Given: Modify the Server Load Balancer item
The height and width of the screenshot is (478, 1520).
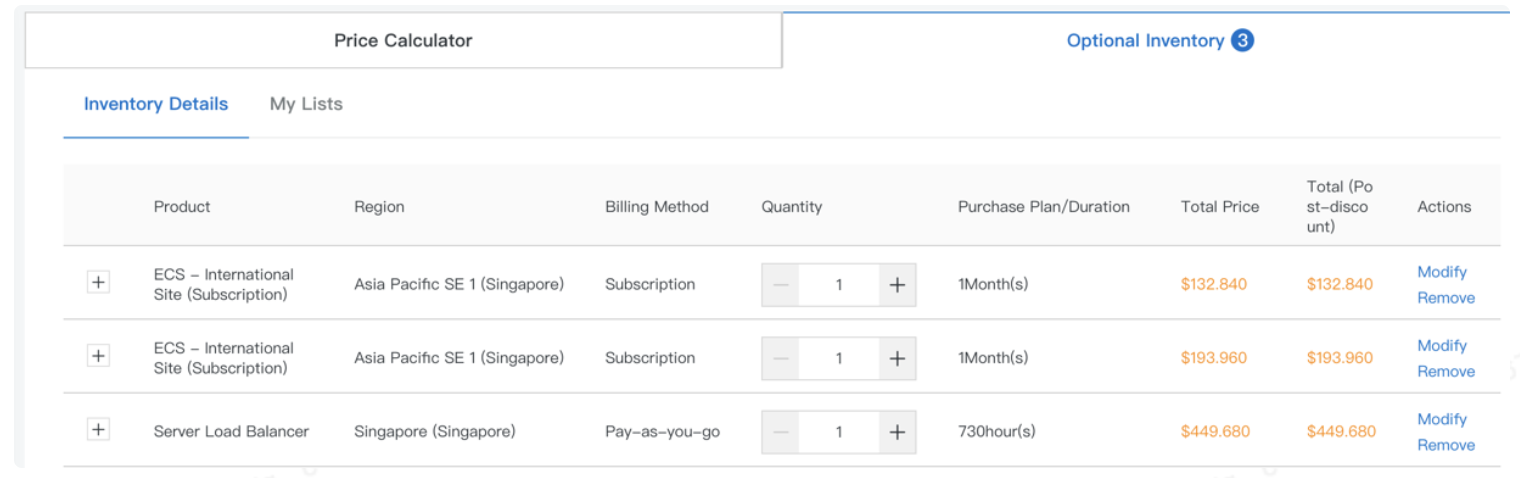Looking at the screenshot, I should click(x=1441, y=419).
